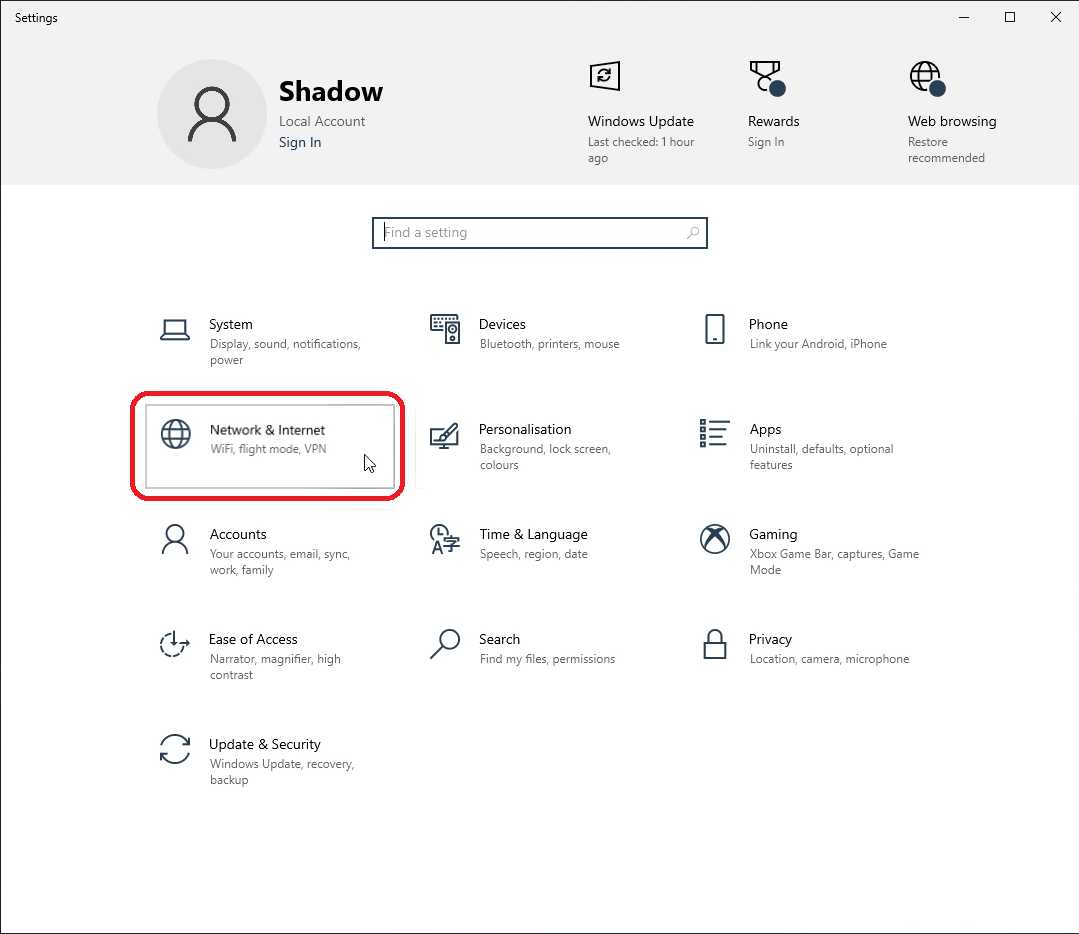Open Search settings title
1079x934 pixels.
500,639
